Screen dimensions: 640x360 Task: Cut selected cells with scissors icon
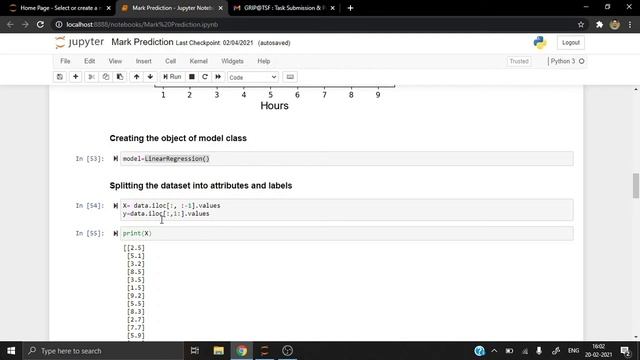(x=91, y=77)
